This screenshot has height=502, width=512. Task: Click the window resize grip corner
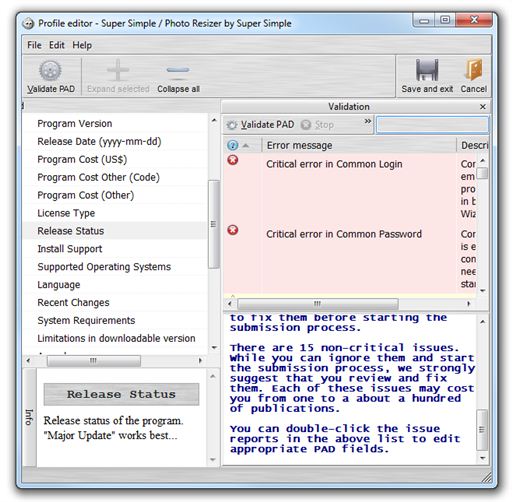(486, 477)
